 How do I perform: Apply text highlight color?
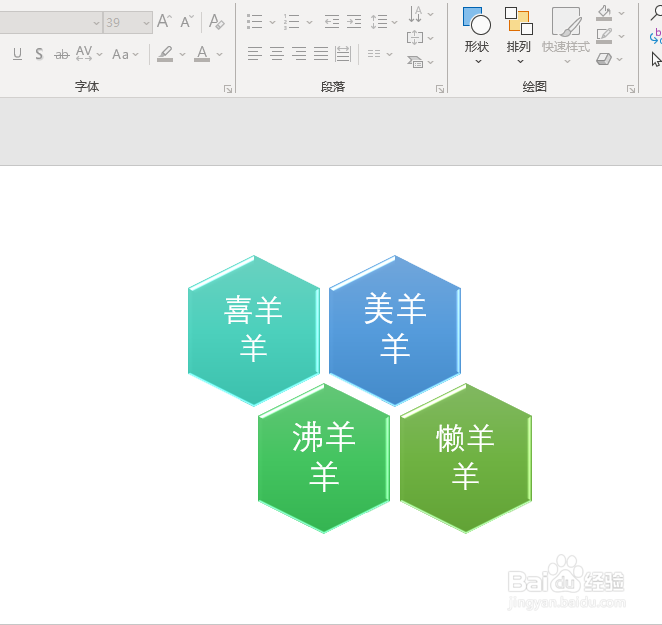point(165,54)
